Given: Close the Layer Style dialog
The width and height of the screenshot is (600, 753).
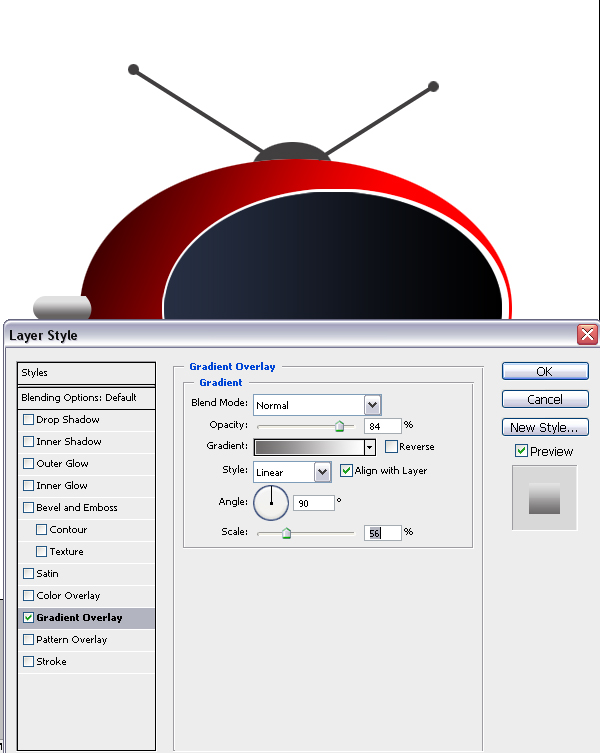Looking at the screenshot, I should point(587,335).
